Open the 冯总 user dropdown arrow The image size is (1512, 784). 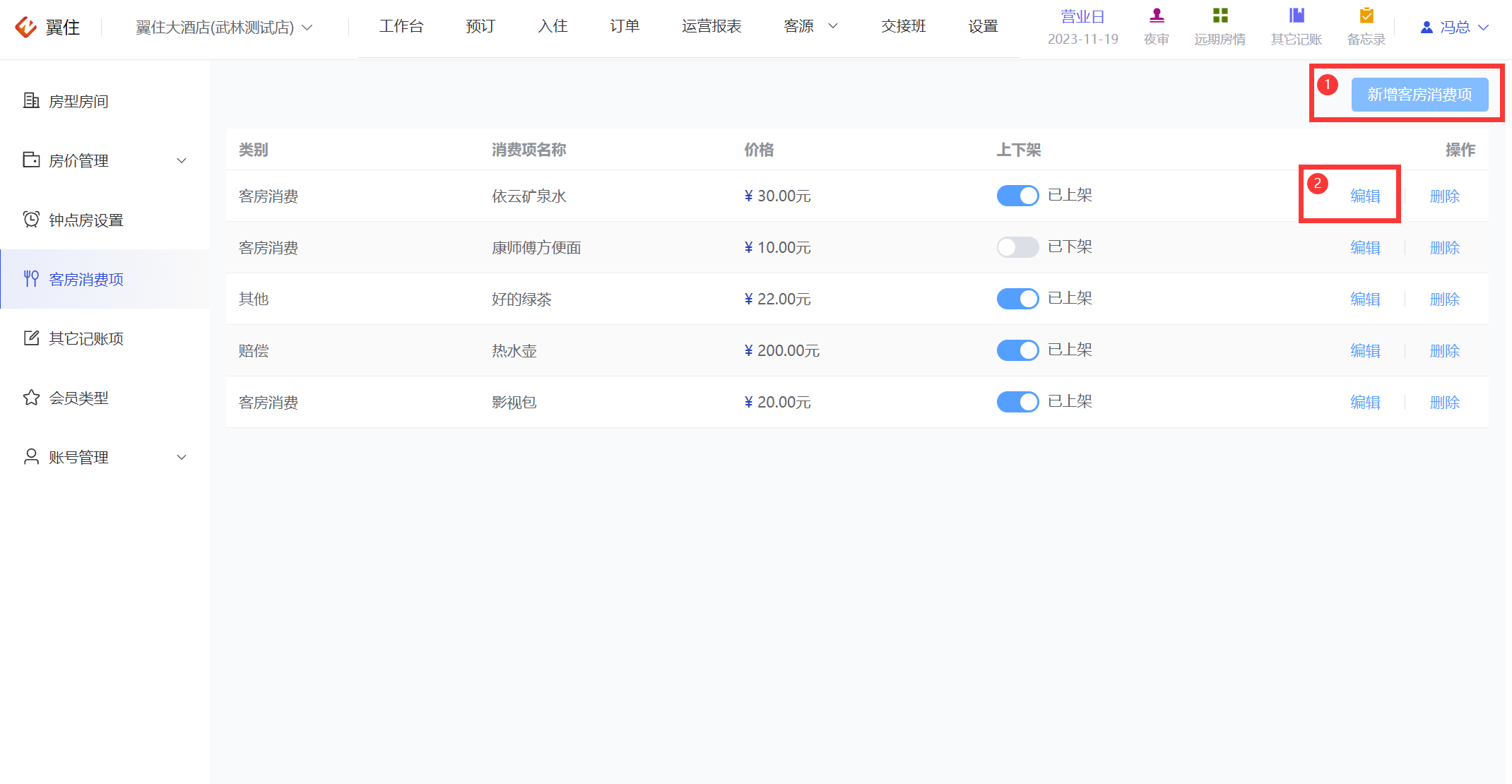tap(1484, 28)
